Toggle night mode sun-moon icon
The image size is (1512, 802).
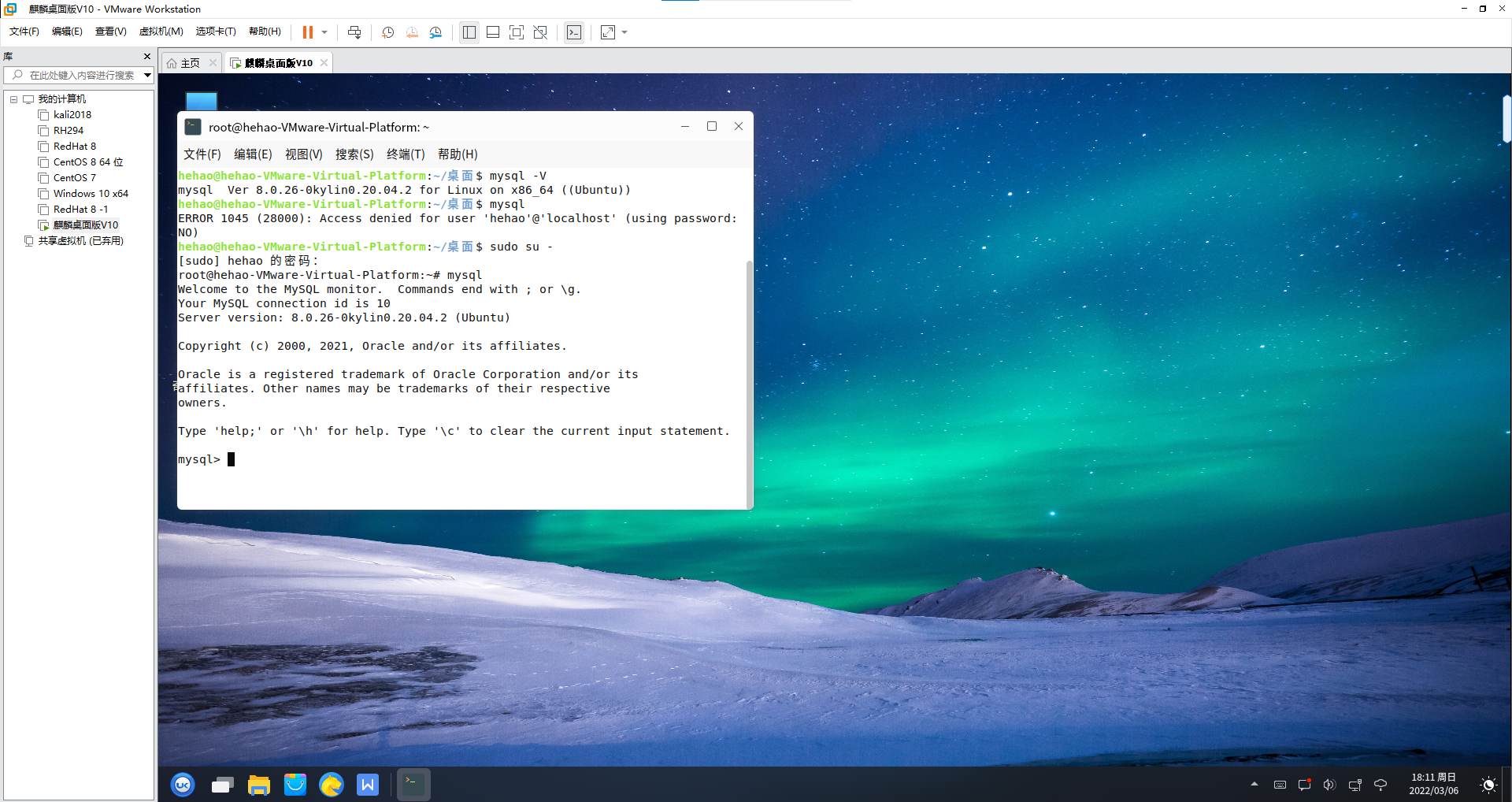point(1488,785)
